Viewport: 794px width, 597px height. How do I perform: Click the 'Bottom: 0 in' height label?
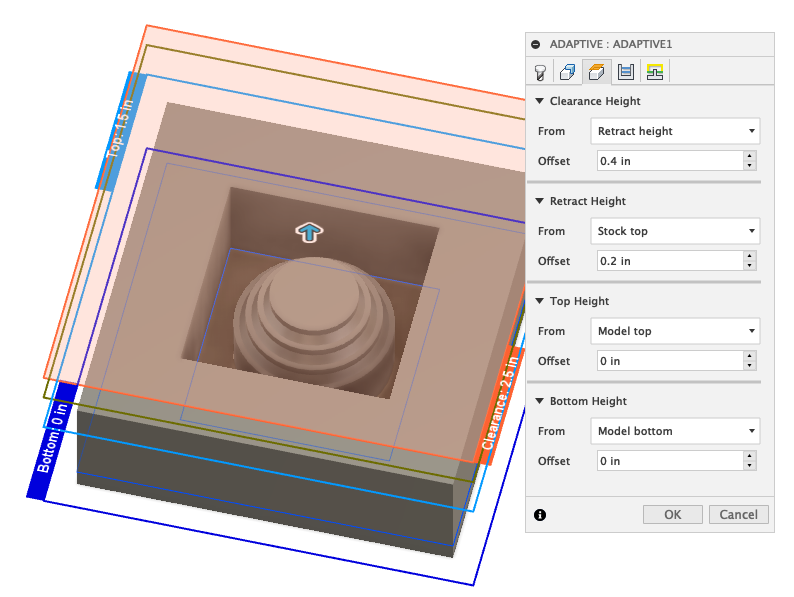[x=52, y=440]
